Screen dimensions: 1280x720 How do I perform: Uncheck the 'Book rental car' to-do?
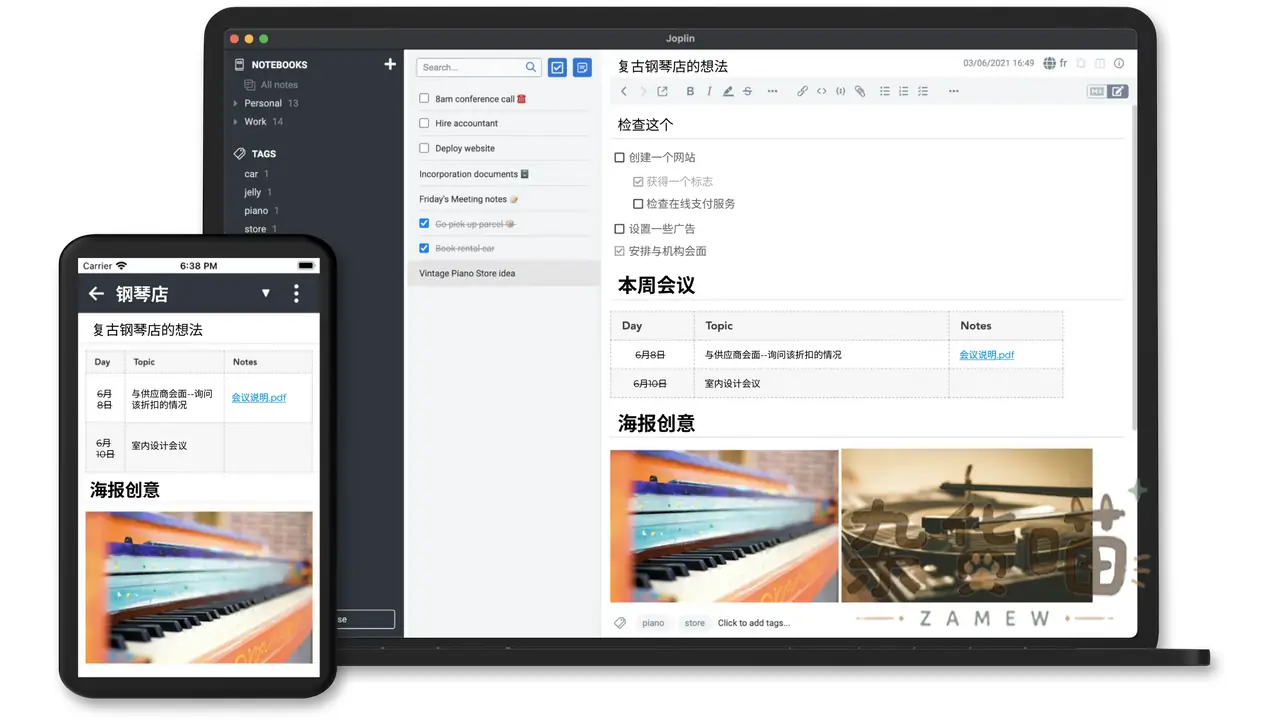click(x=424, y=248)
